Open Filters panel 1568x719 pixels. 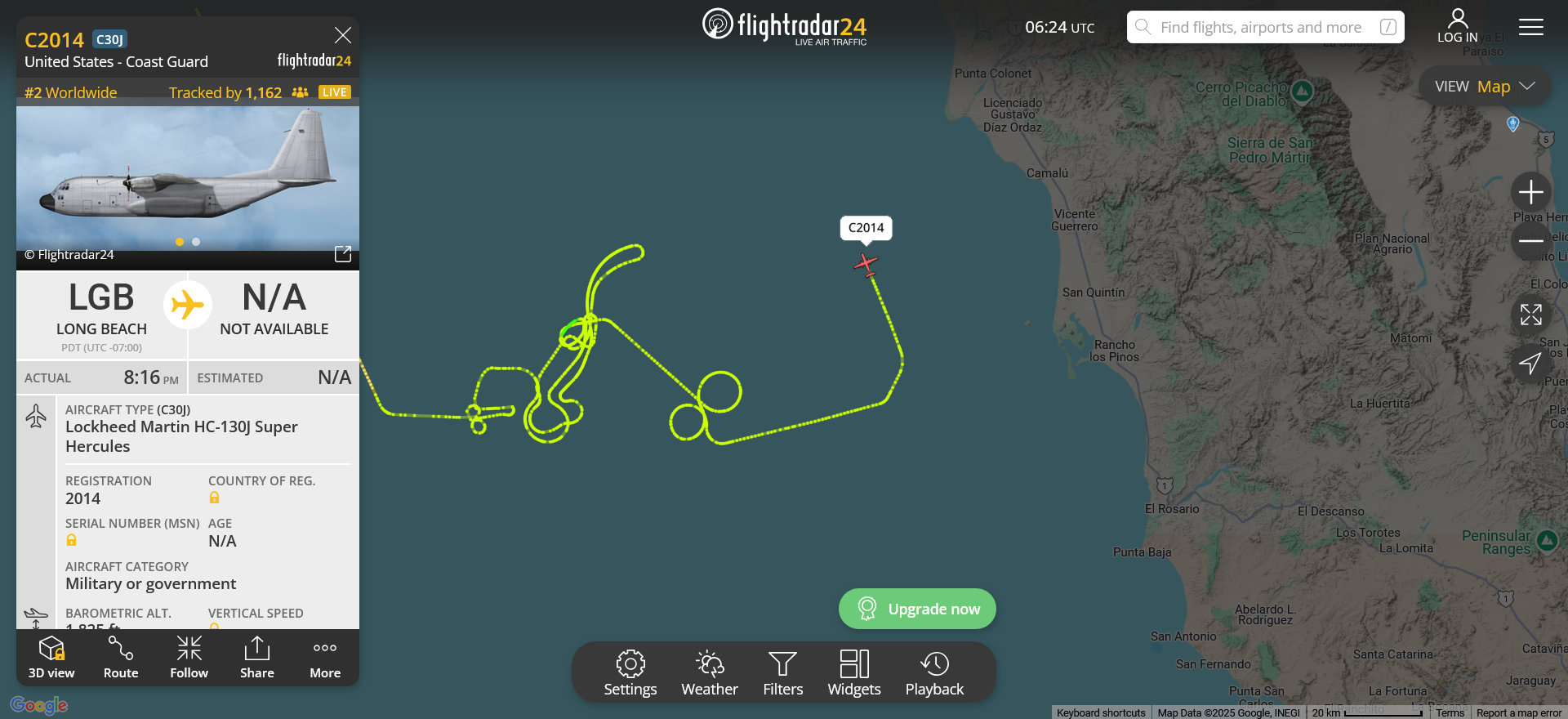(783, 673)
